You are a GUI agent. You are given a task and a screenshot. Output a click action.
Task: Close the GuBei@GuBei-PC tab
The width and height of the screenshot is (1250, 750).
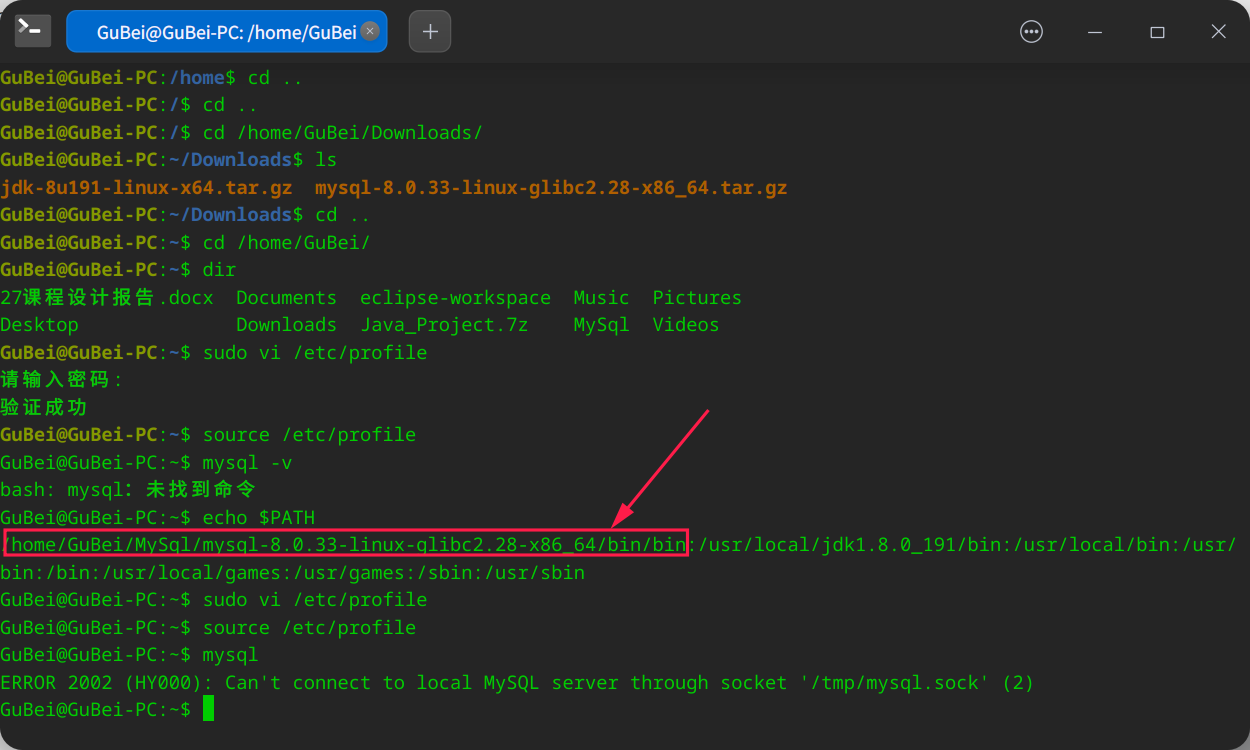click(369, 31)
